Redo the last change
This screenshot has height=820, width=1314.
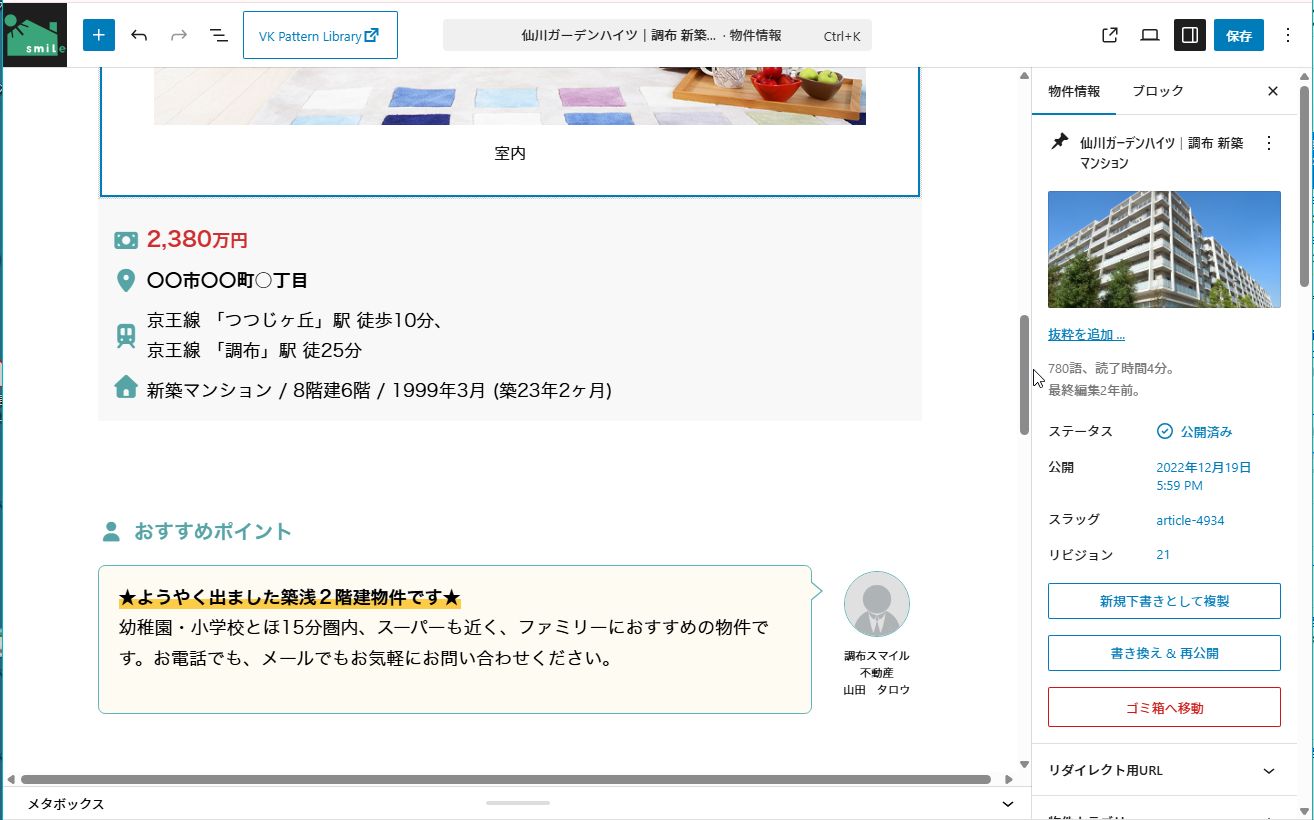click(x=178, y=34)
